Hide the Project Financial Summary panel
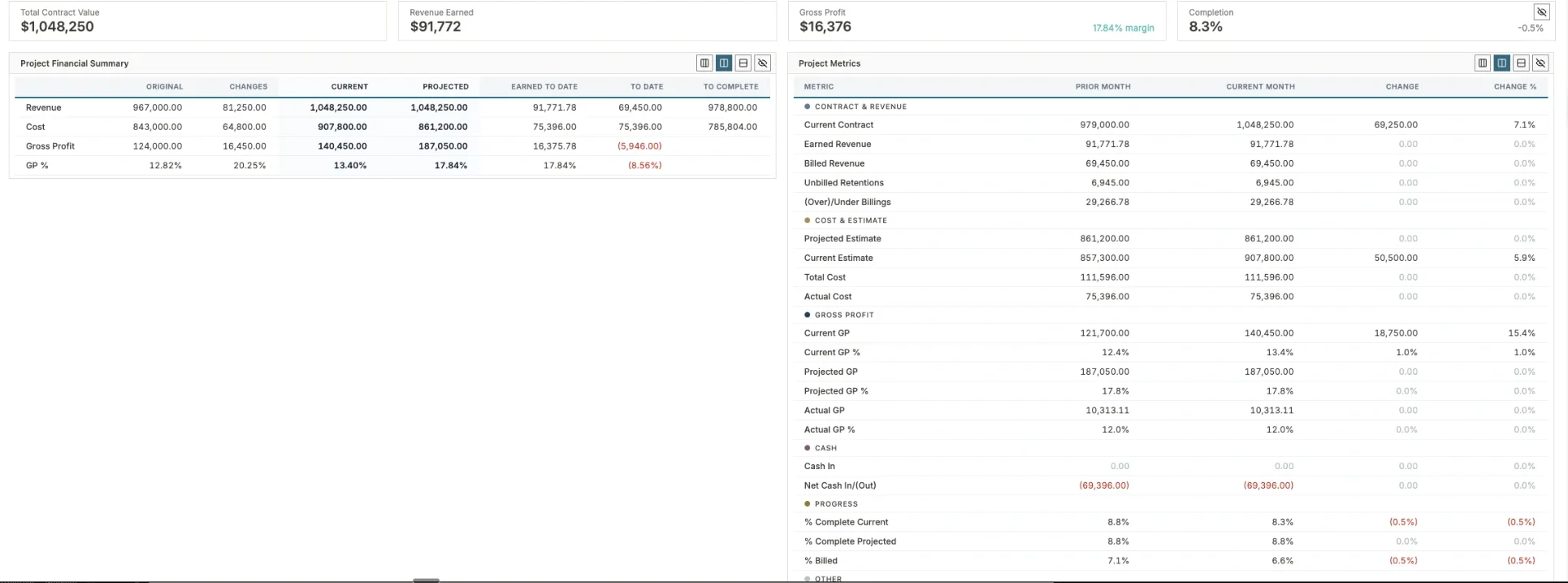Screen dimensions: 1568x583 click(x=762, y=63)
